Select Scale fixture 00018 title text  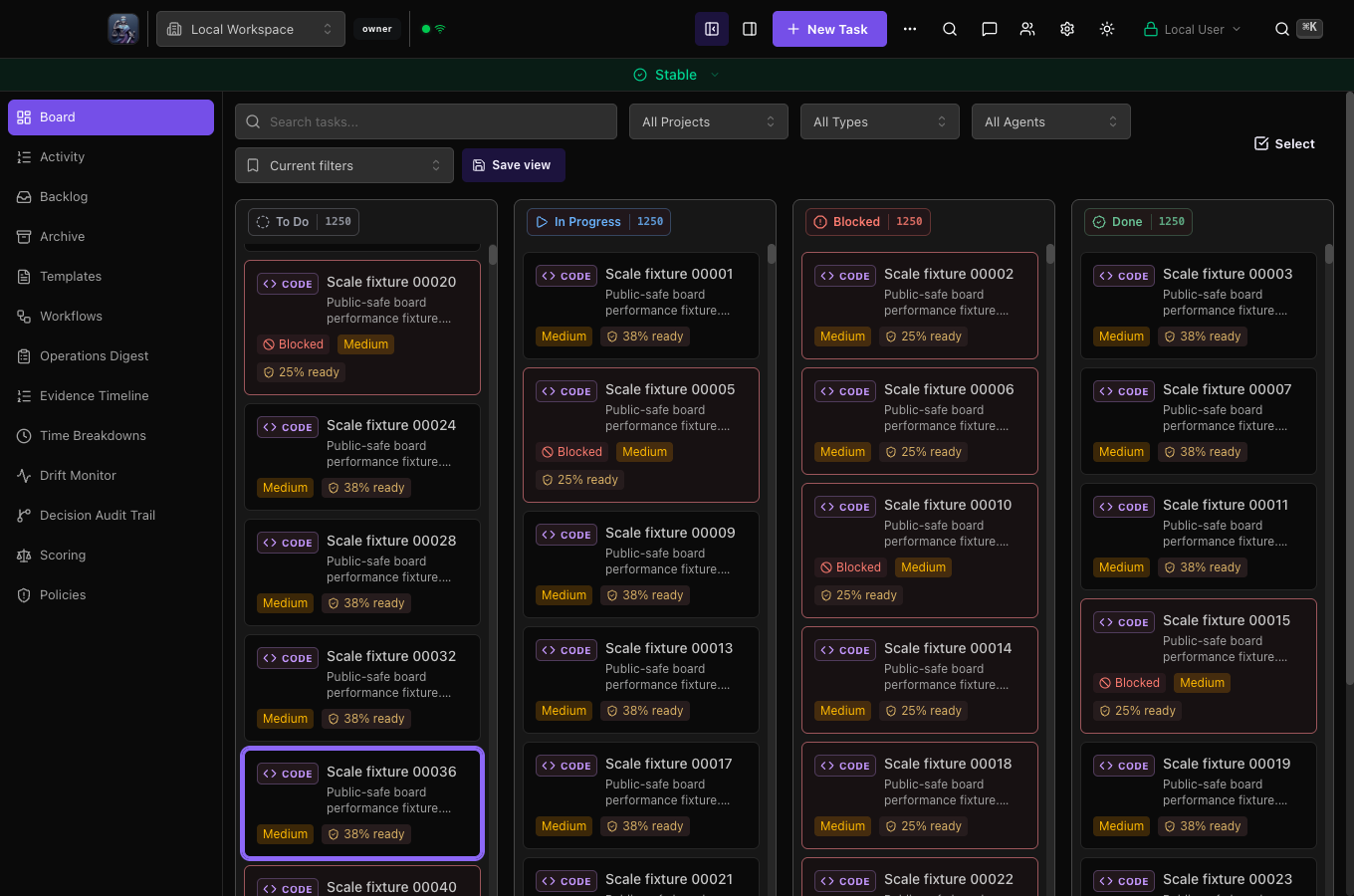pos(948,764)
